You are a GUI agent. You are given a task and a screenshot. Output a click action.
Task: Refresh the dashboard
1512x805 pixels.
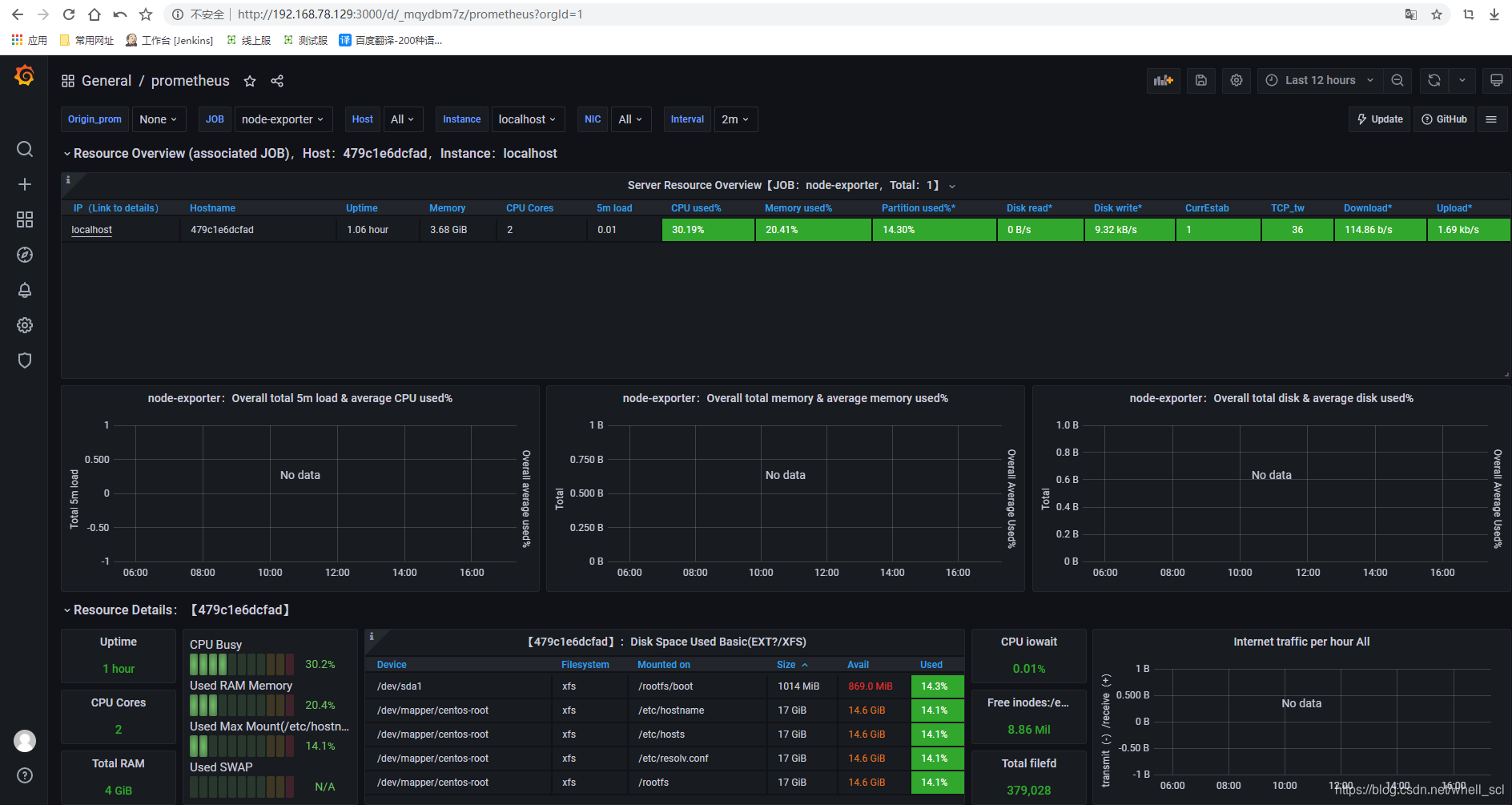tap(1434, 80)
